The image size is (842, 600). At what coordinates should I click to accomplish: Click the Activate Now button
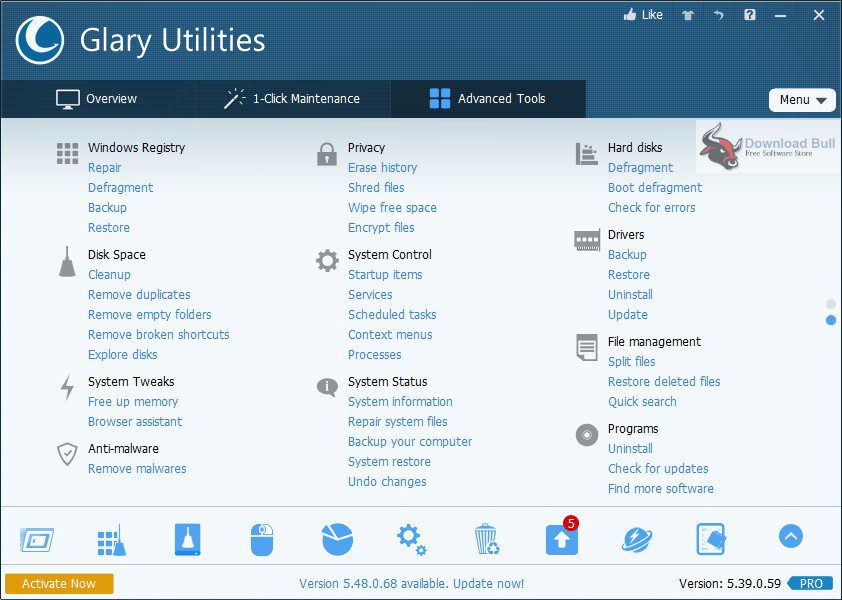tap(59, 584)
